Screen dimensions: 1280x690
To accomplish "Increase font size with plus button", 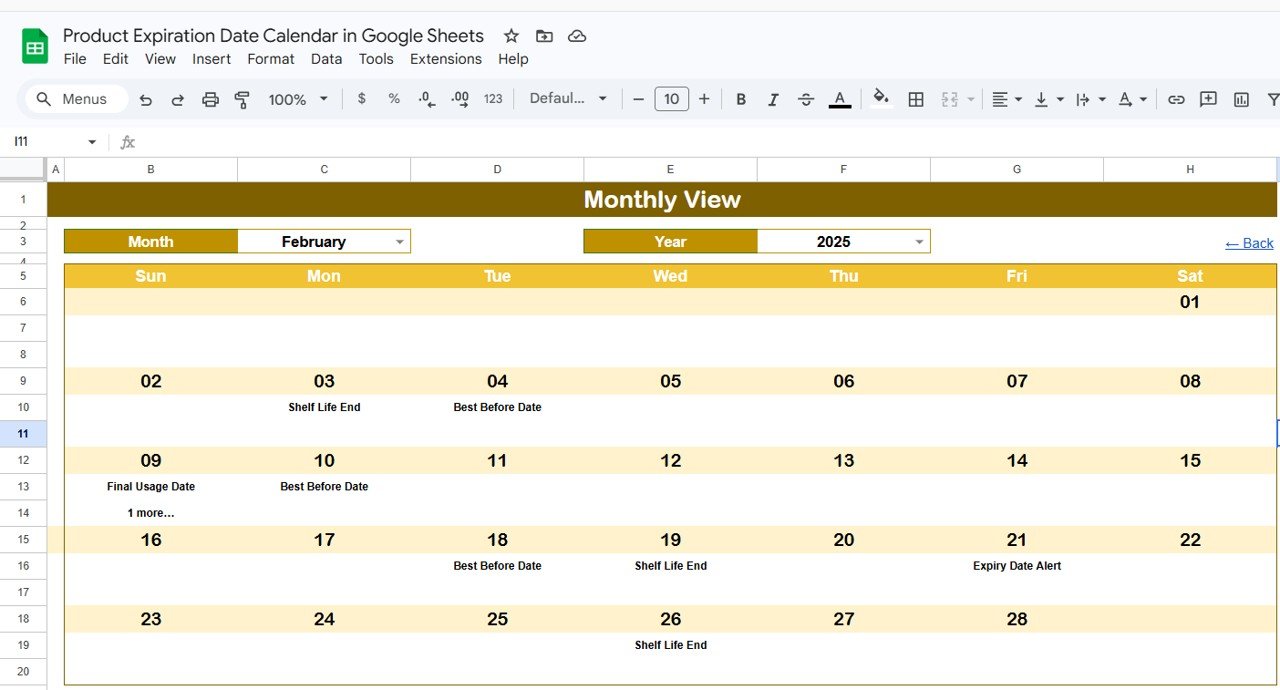I will (x=704, y=99).
